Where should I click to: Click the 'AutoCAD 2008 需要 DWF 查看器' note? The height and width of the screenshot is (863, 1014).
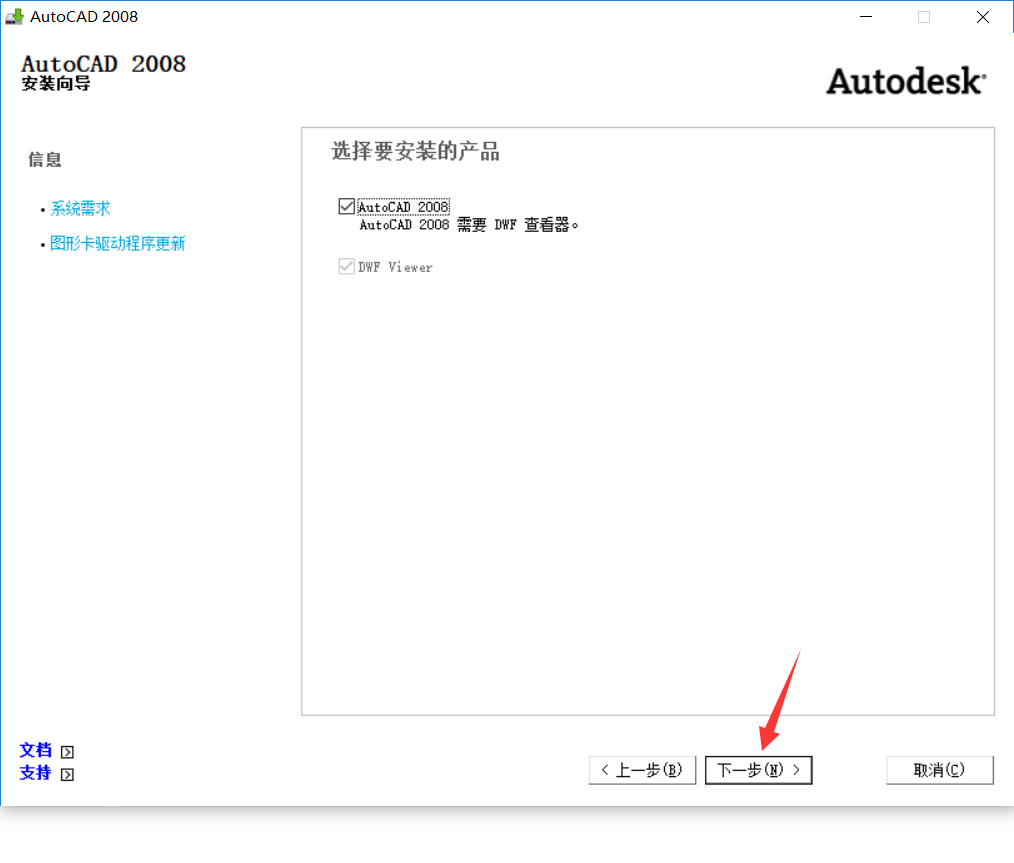469,225
